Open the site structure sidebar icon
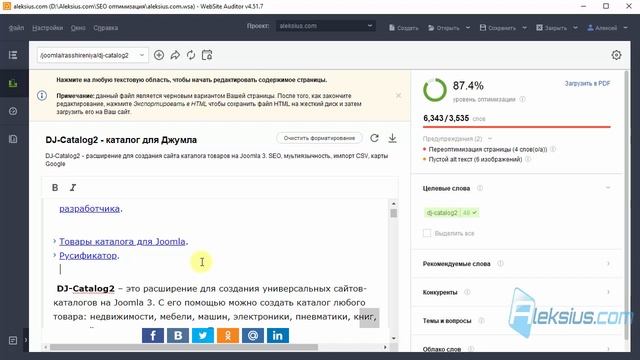 click(x=13, y=55)
